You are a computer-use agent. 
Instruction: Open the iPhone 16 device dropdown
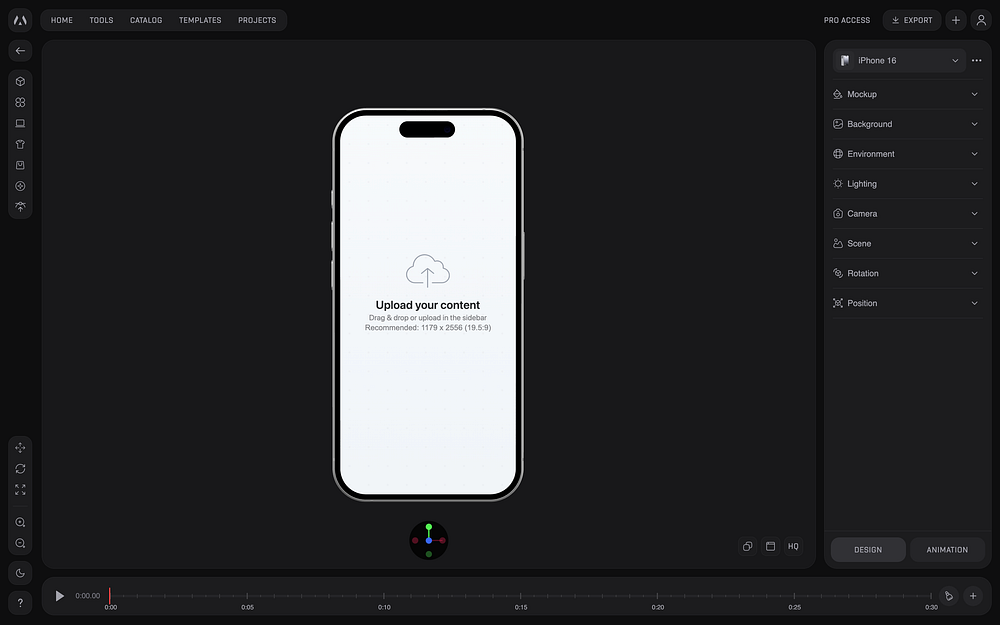(899, 61)
